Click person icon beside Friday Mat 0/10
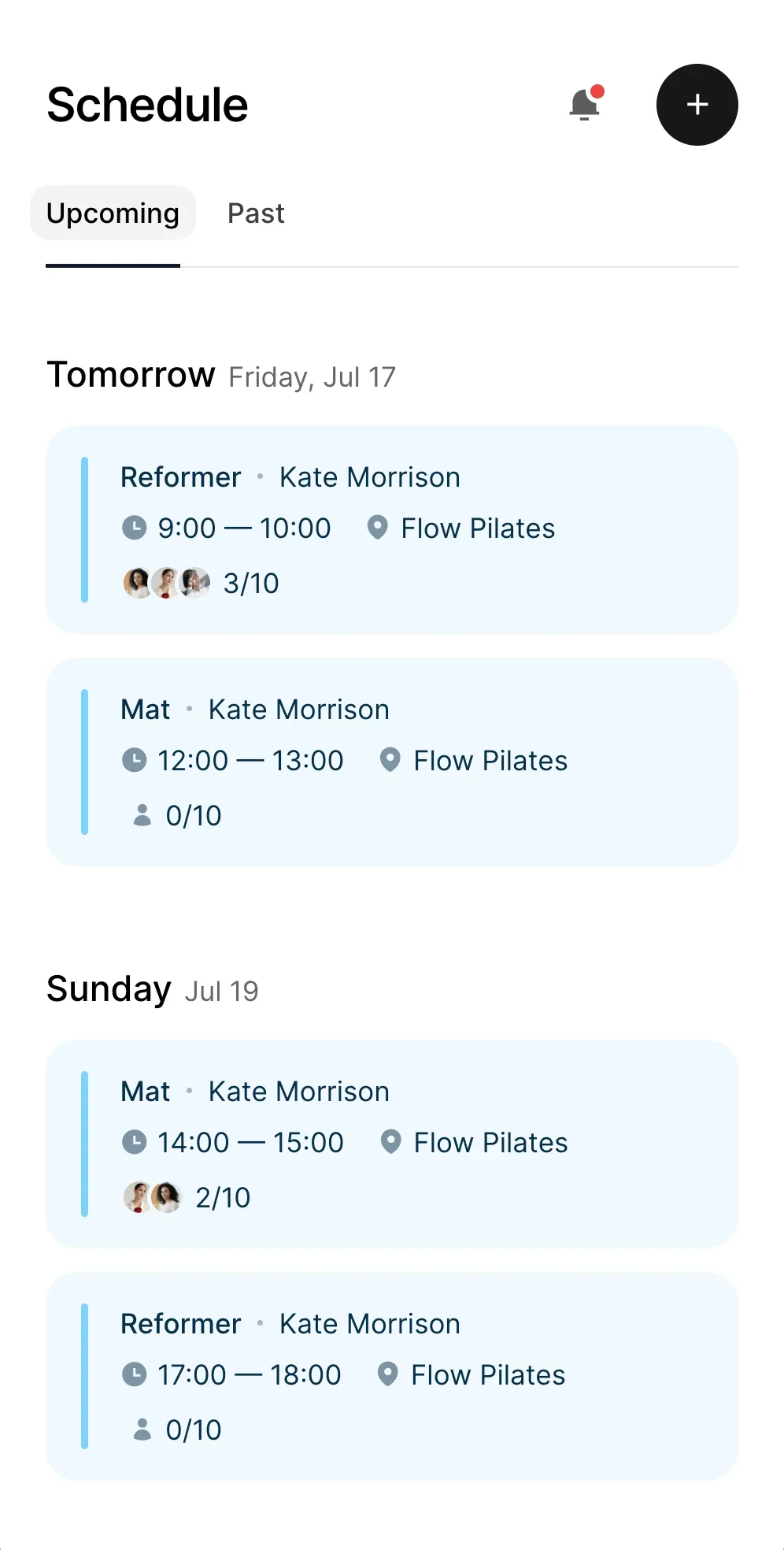Screen dimensions: 784x1550 (x=142, y=815)
